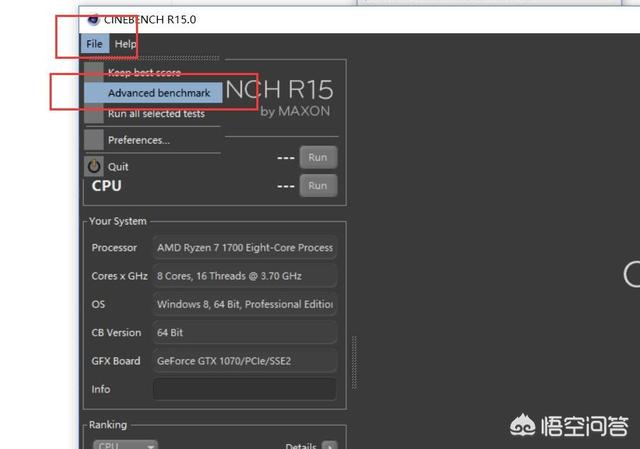Toggle Keep best score menu entry
The image size is (640, 449).
pos(153,72)
